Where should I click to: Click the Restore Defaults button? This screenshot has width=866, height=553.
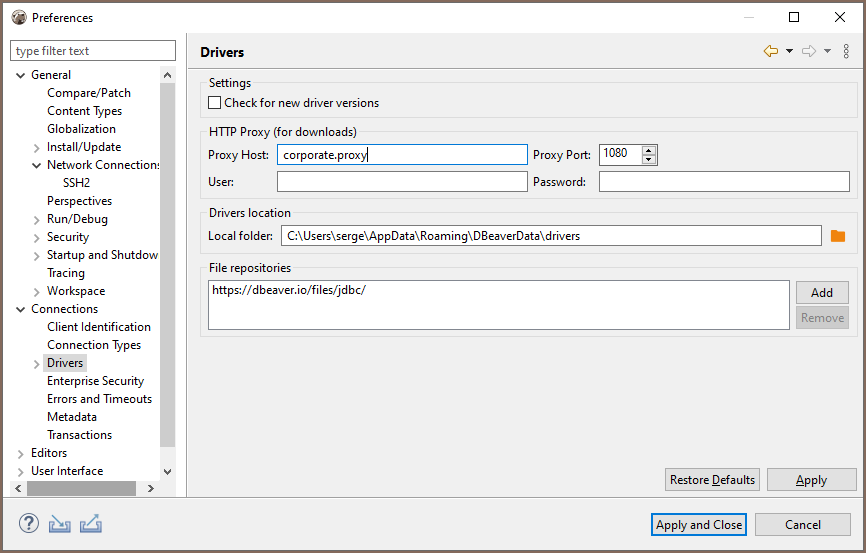click(x=712, y=480)
